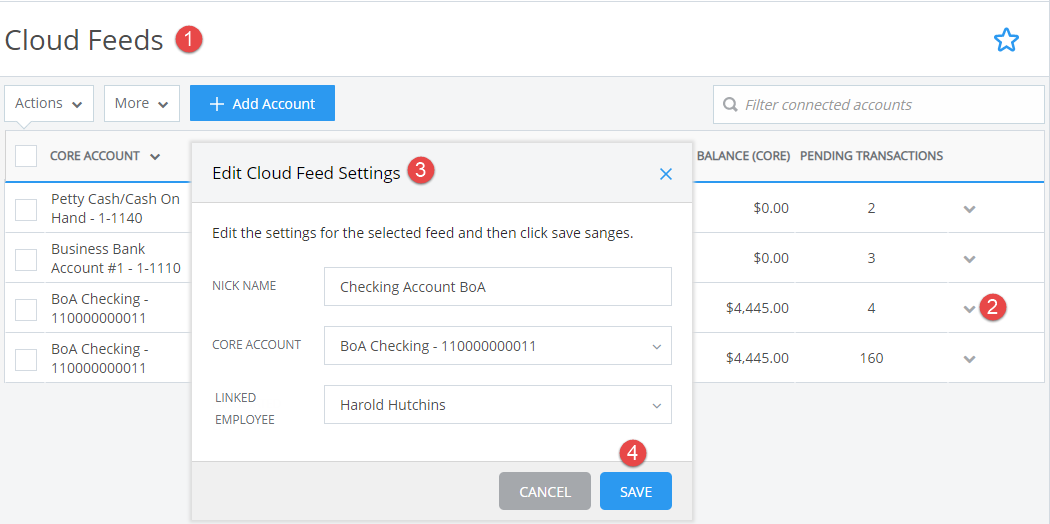Check the Petty Cash/Cash On Hand row

pyautogui.click(x=26, y=209)
